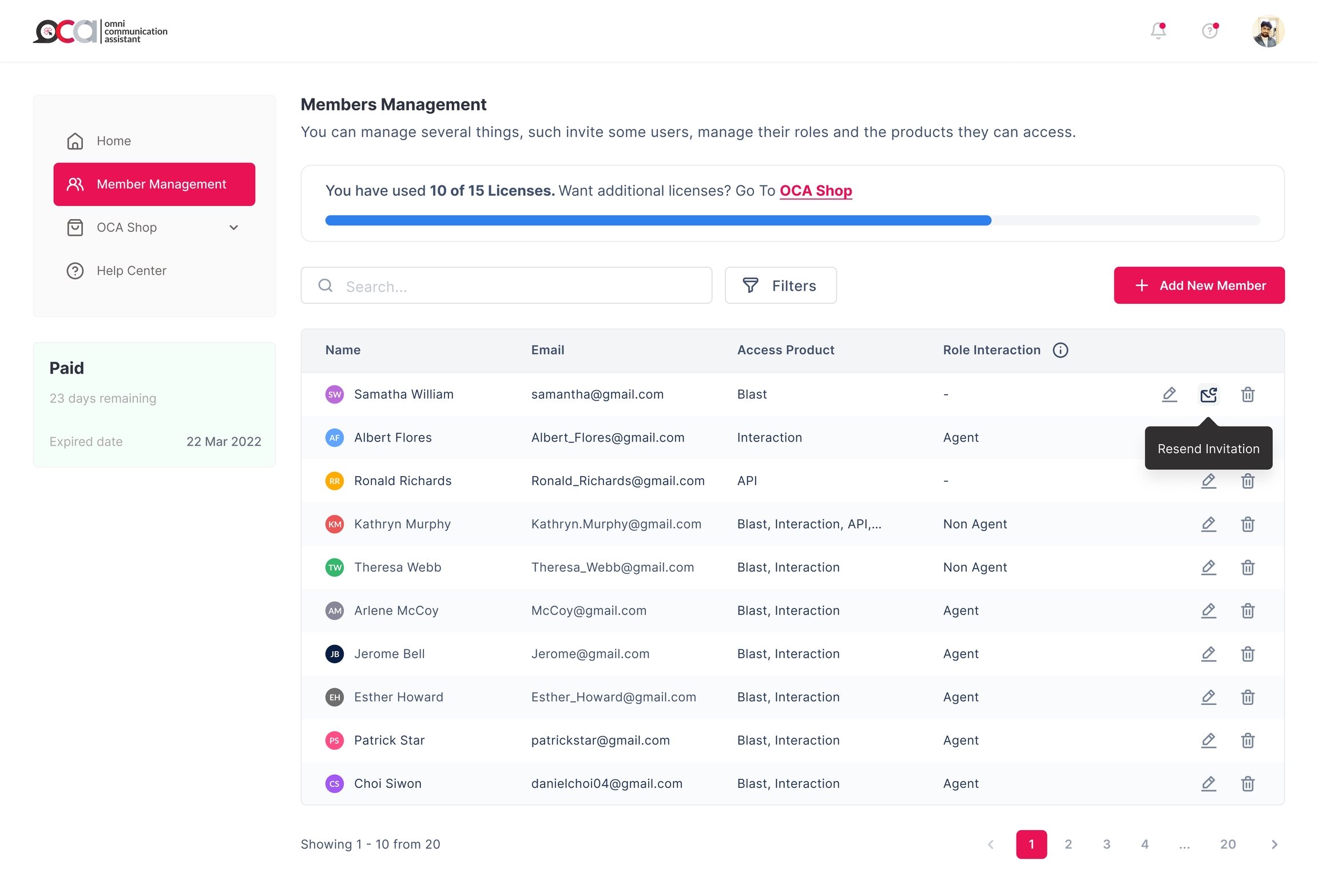This screenshot has height=896, width=1318.
Task: Click Role Interaction info icon
Action: 1060,350
